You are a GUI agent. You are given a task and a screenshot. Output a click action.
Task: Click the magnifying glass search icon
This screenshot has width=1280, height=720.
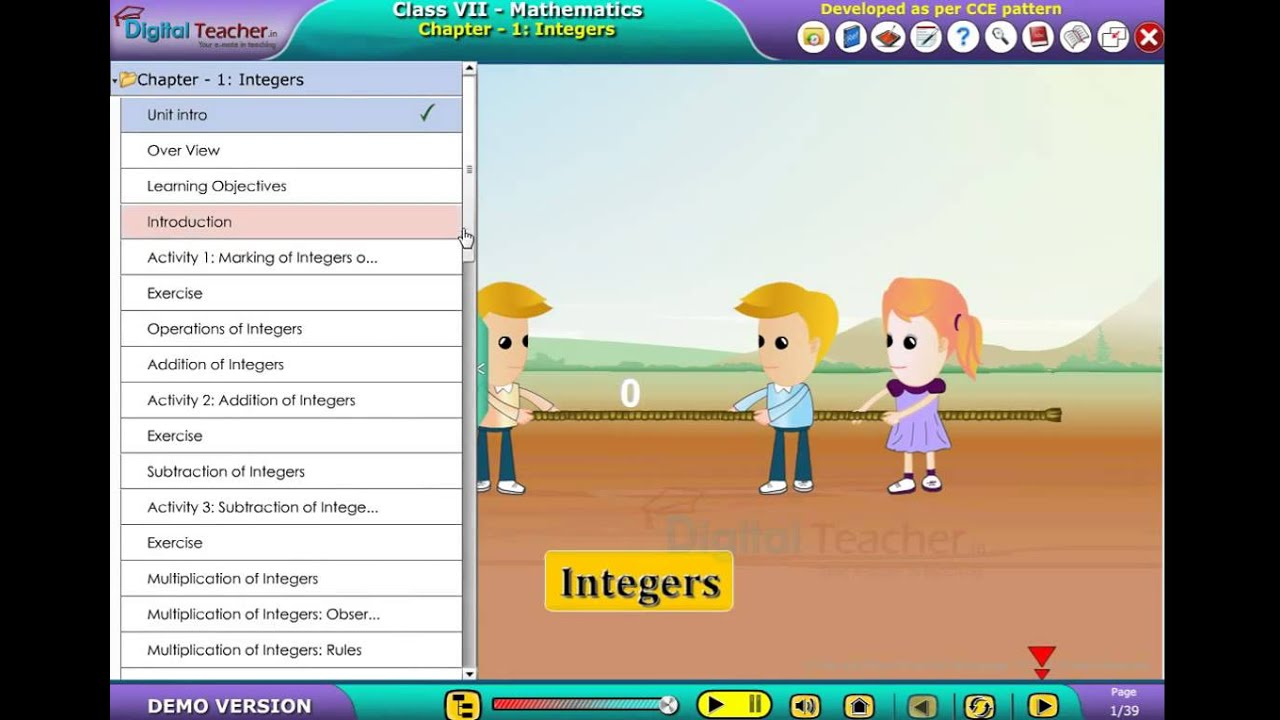[x=1000, y=38]
